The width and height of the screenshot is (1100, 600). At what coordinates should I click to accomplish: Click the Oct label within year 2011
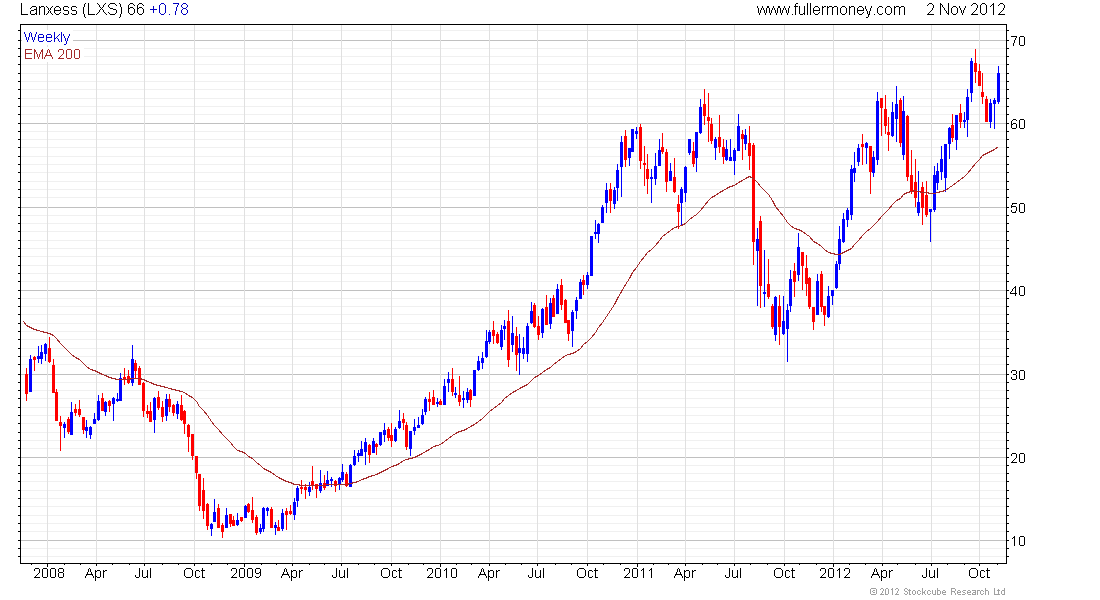coord(784,573)
